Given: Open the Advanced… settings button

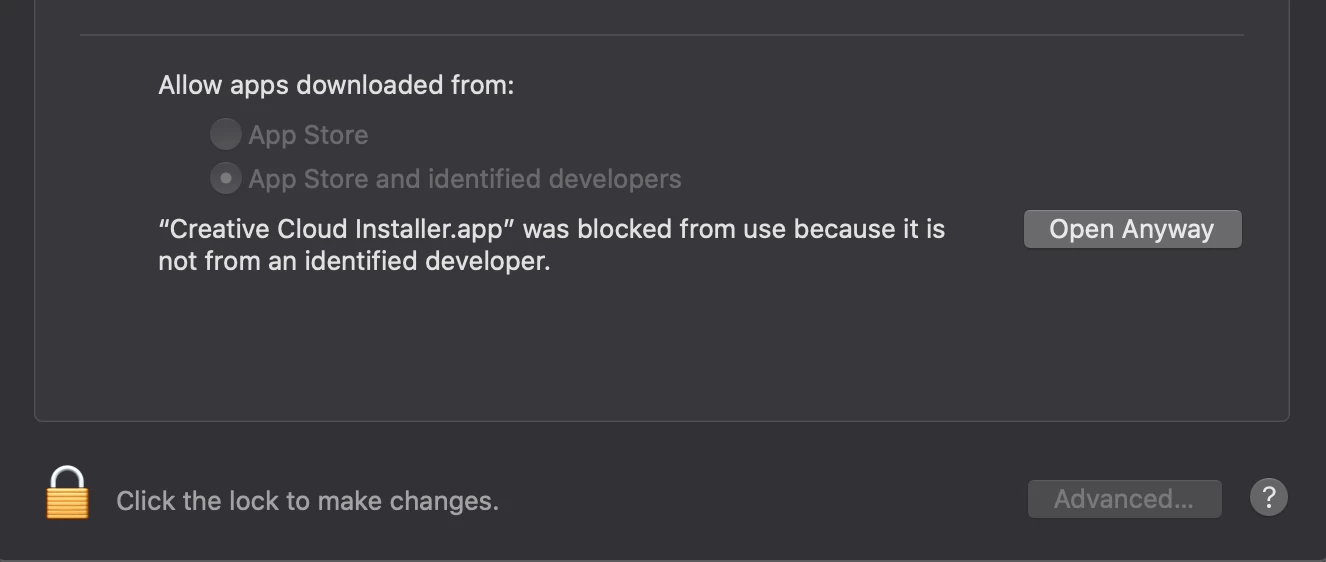Looking at the screenshot, I should [x=1124, y=499].
